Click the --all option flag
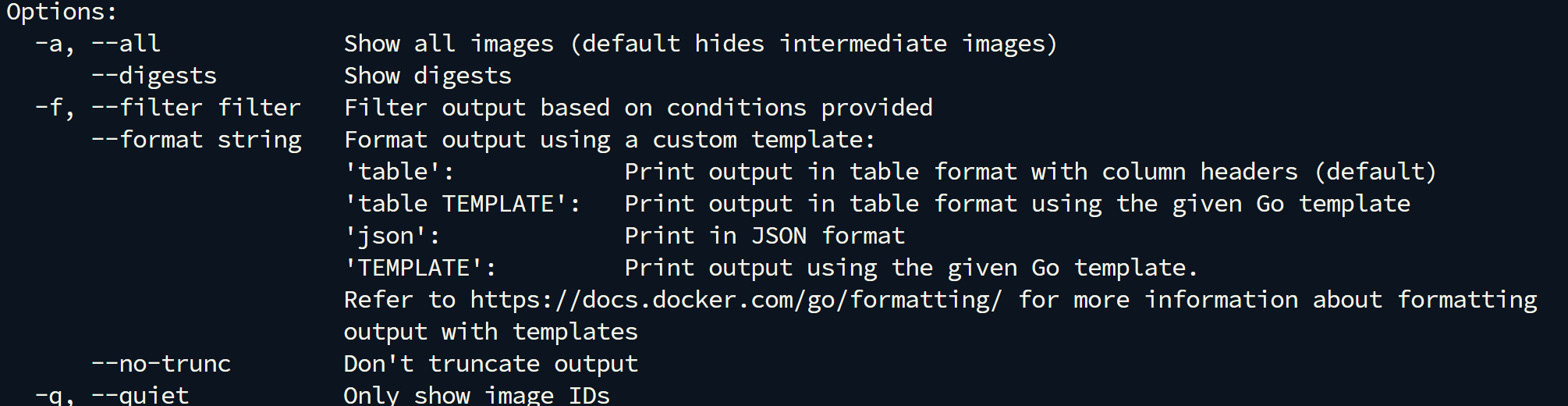 click(126, 44)
